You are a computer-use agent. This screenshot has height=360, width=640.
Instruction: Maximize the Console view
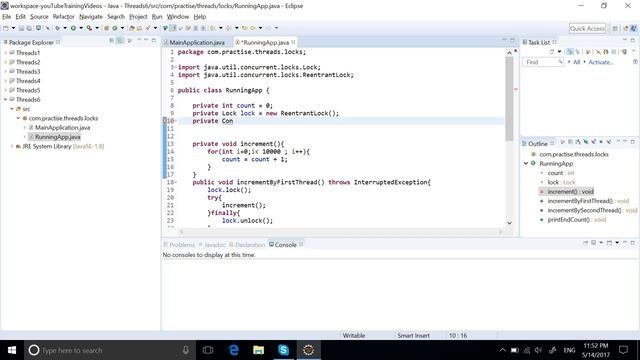point(633,243)
